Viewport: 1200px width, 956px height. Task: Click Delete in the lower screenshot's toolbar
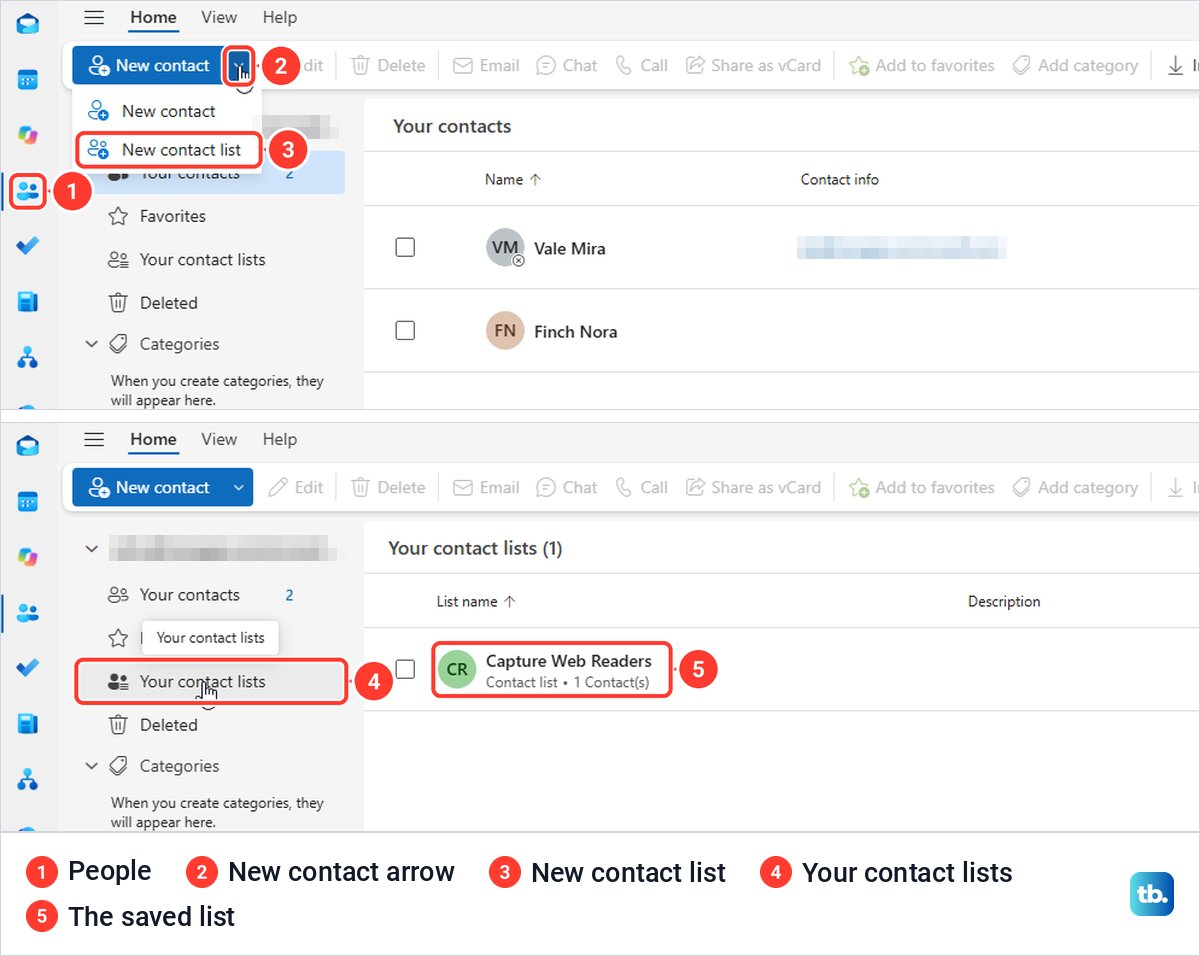[x=388, y=487]
